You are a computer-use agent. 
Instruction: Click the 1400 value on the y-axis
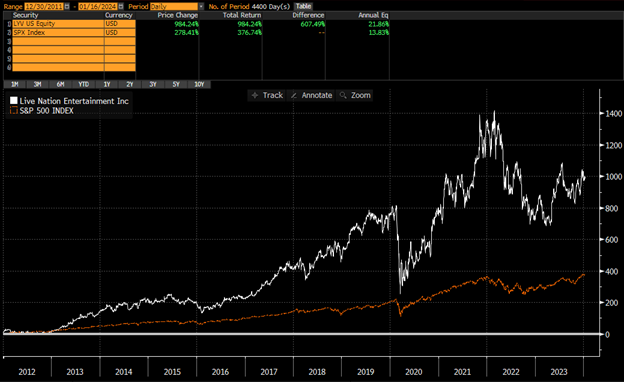tap(614, 114)
